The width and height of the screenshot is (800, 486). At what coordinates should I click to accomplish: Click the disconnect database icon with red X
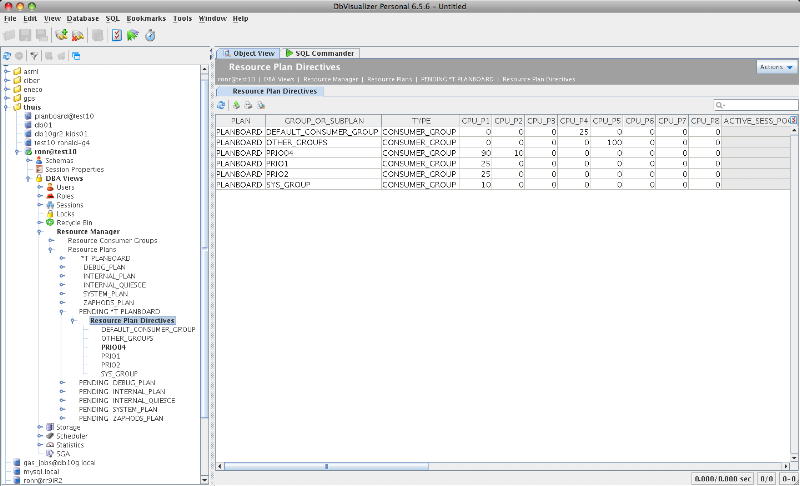pyautogui.click(x=78, y=35)
